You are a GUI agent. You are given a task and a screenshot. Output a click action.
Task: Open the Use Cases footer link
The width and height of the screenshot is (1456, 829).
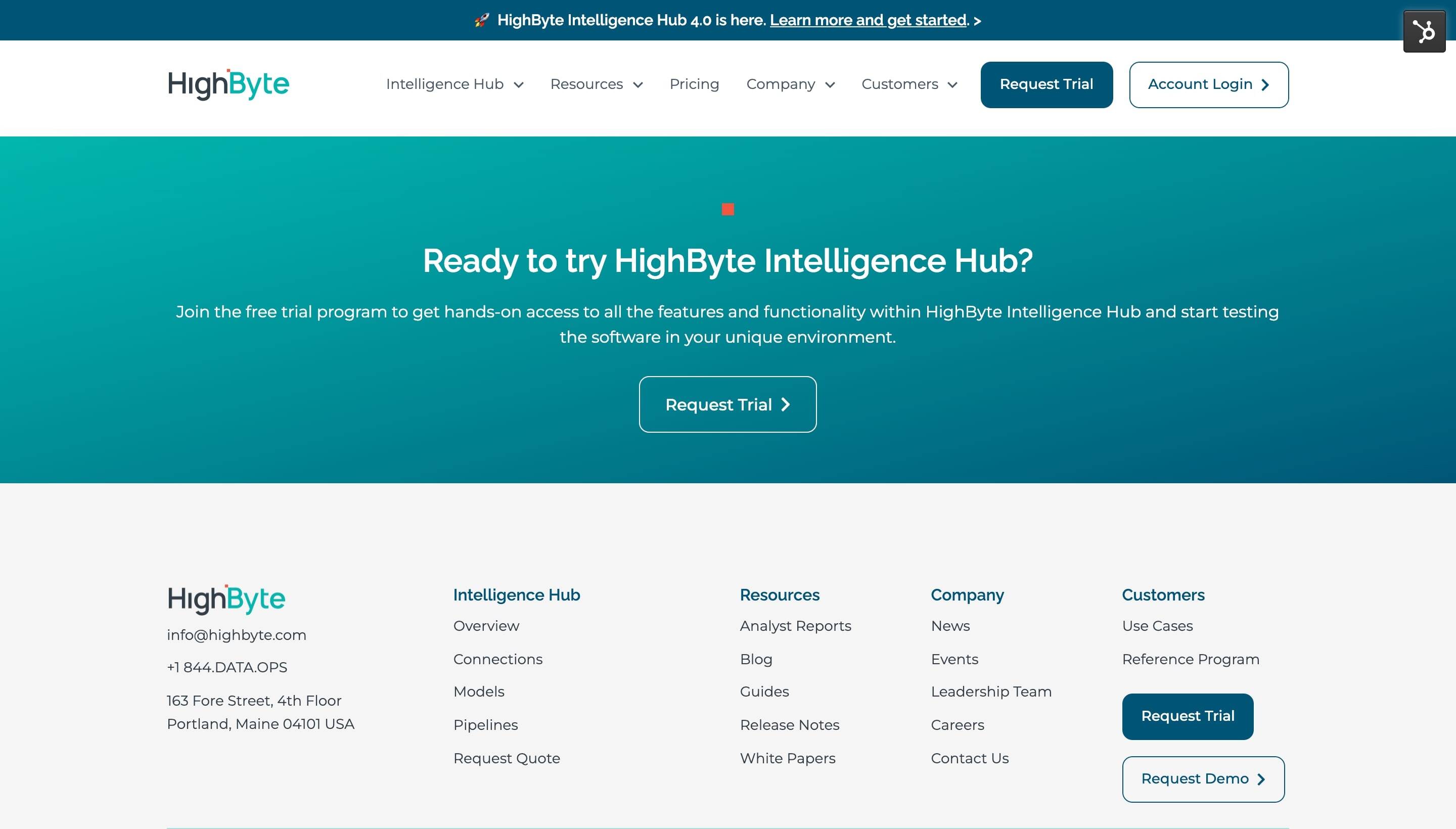tap(1157, 626)
